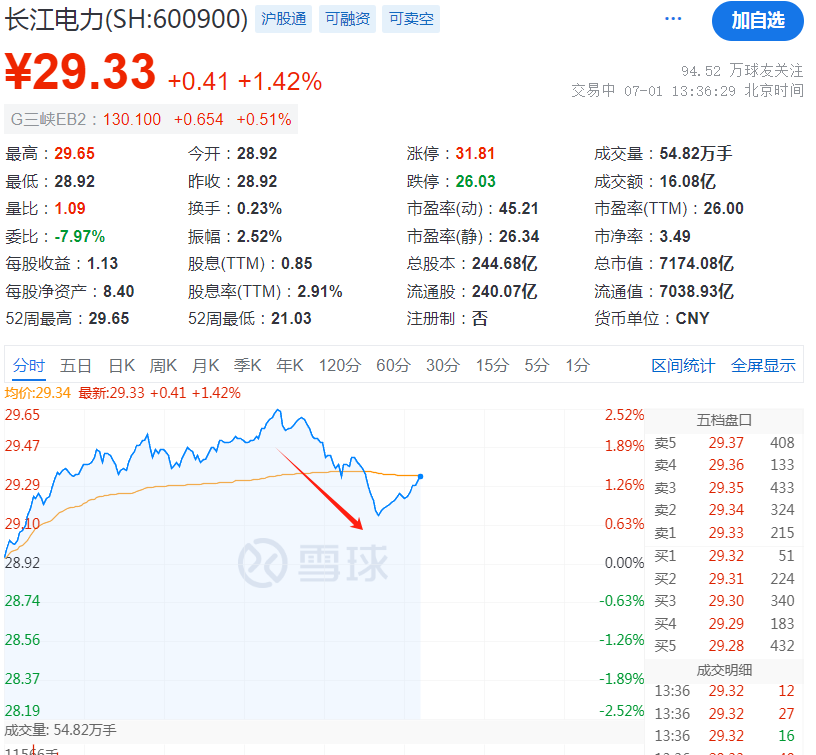Screen dimensions: 816x755
Task: Click the 总市值 value 7174.08亿
Action: point(696,263)
